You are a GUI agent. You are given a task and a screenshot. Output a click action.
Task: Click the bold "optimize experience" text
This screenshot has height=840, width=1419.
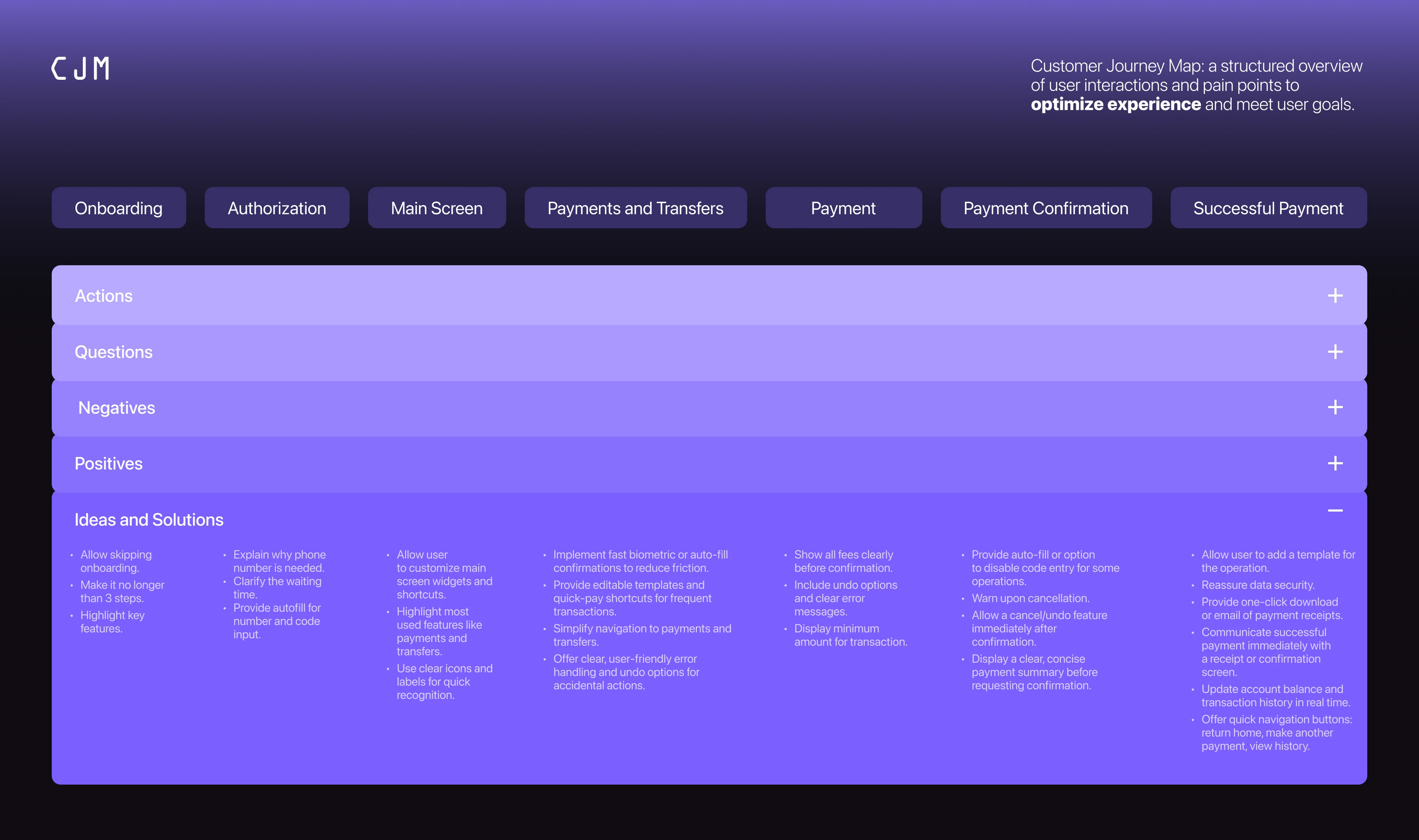(x=1115, y=104)
